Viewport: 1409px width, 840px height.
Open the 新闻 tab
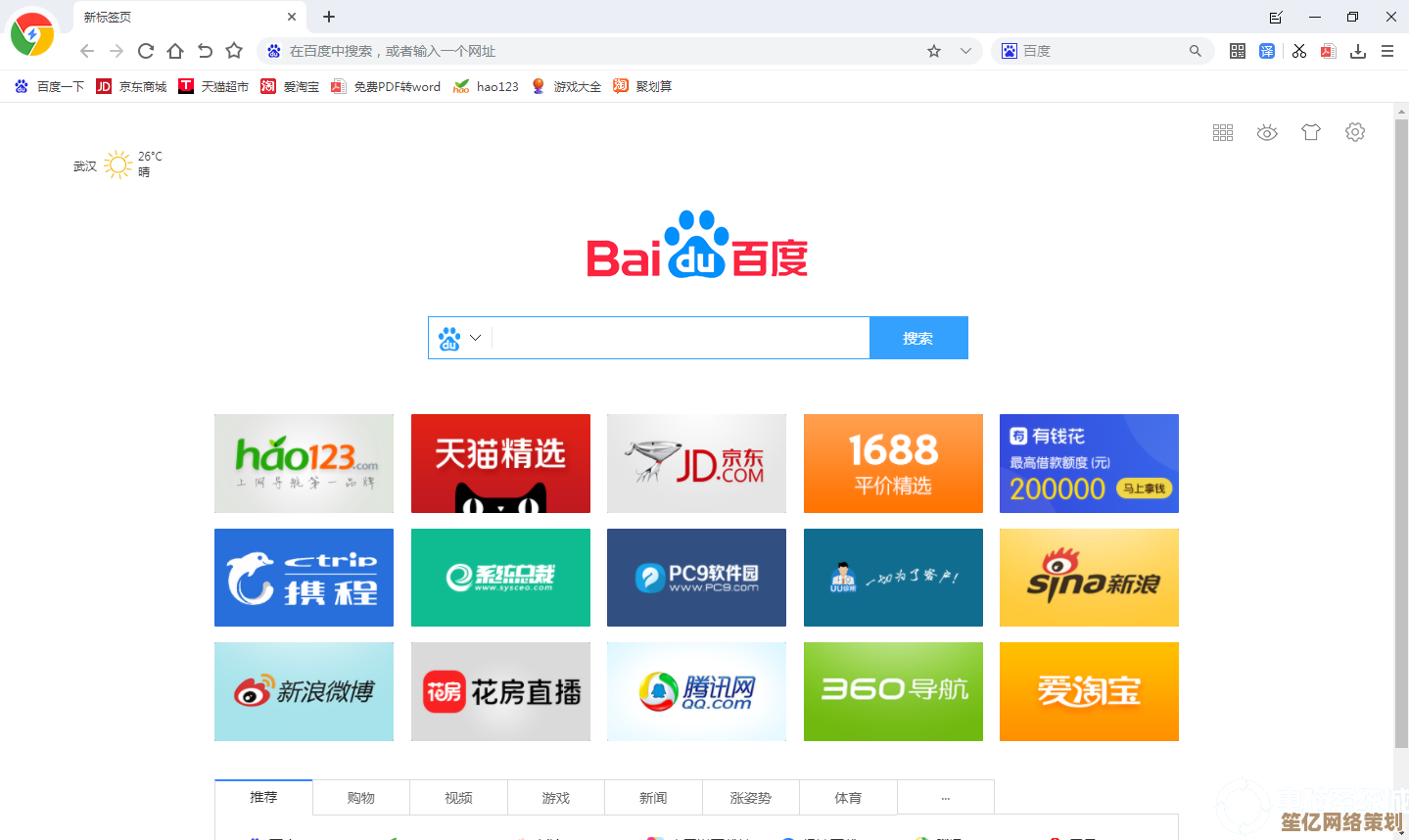coord(653,797)
